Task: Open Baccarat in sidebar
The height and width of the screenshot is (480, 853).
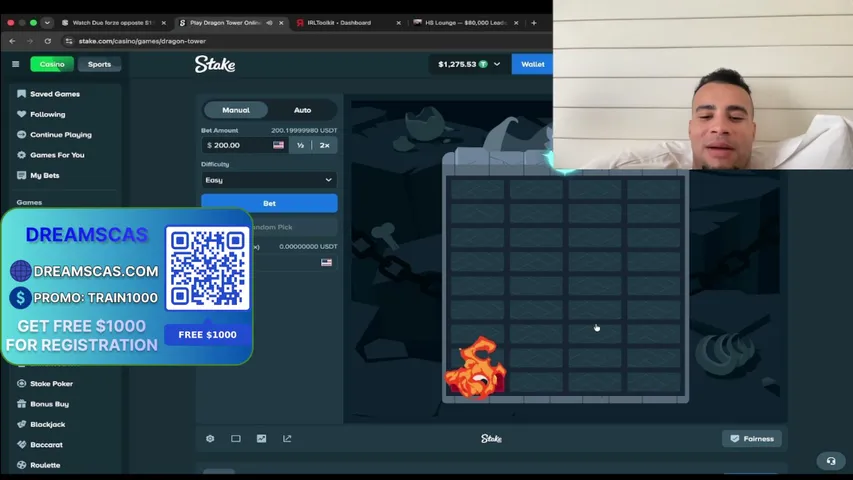Action: click(x=46, y=445)
